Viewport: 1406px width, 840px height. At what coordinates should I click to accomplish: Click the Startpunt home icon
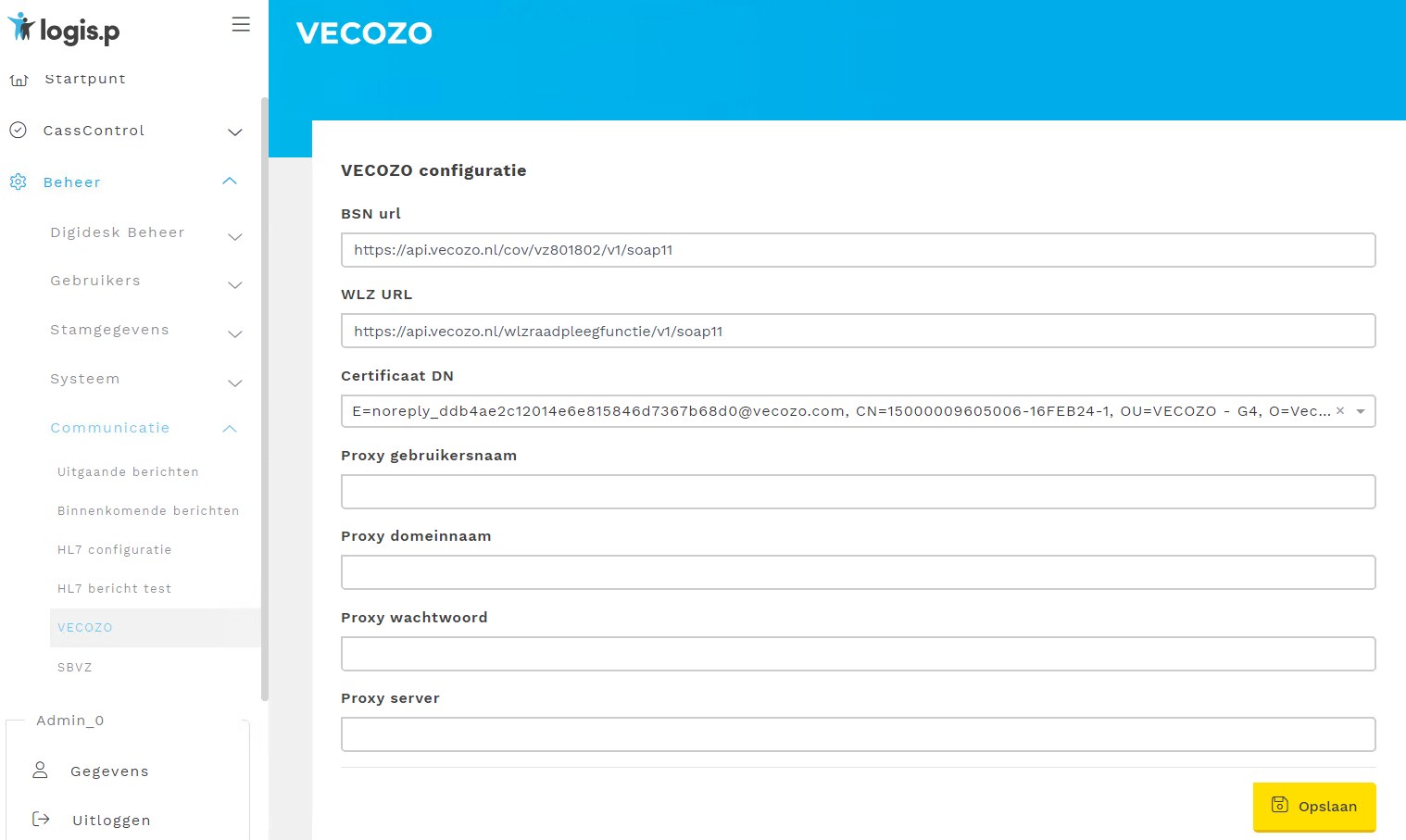click(x=19, y=80)
